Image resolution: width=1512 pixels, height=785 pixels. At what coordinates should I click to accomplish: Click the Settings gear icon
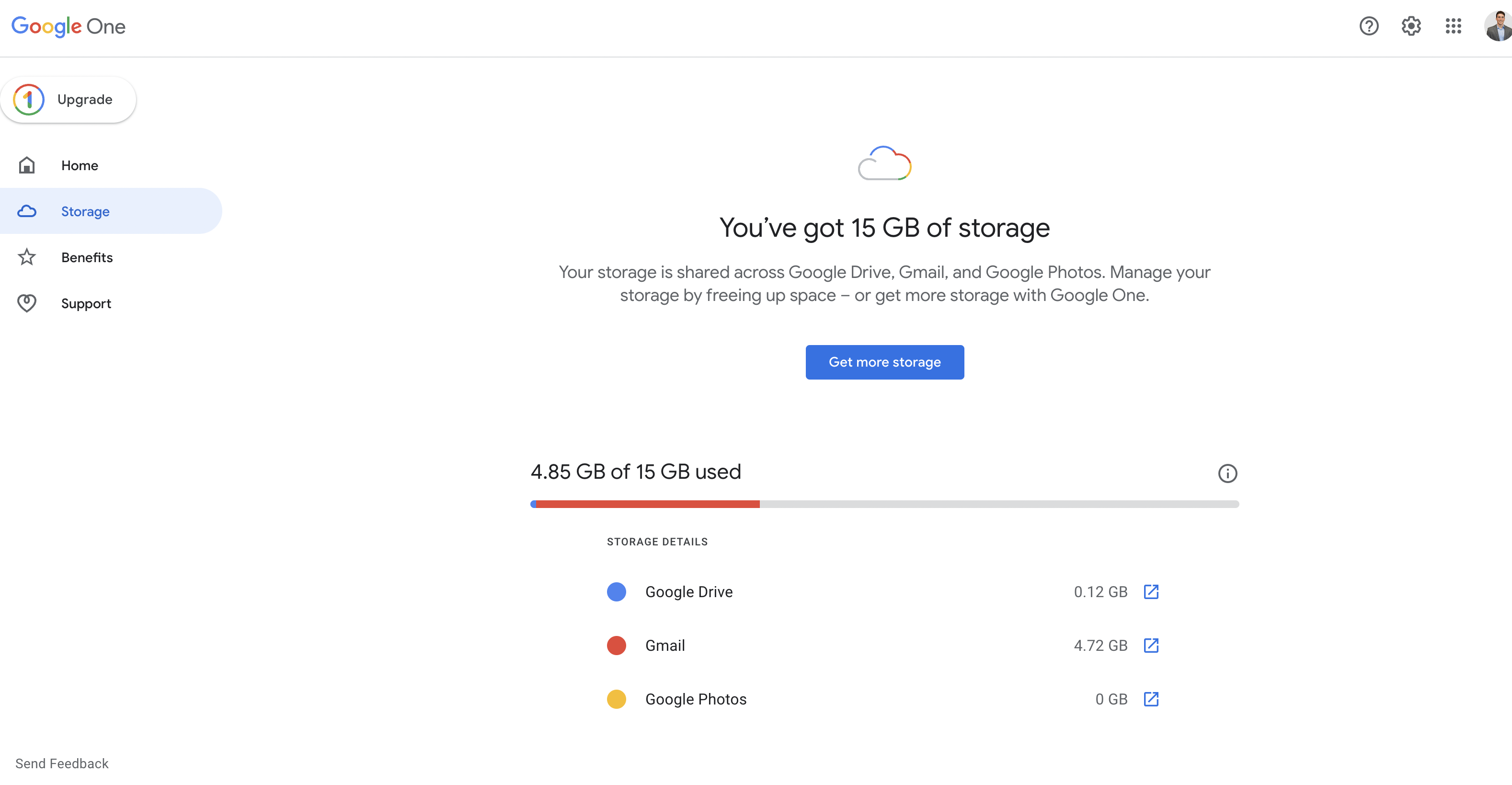tap(1411, 26)
